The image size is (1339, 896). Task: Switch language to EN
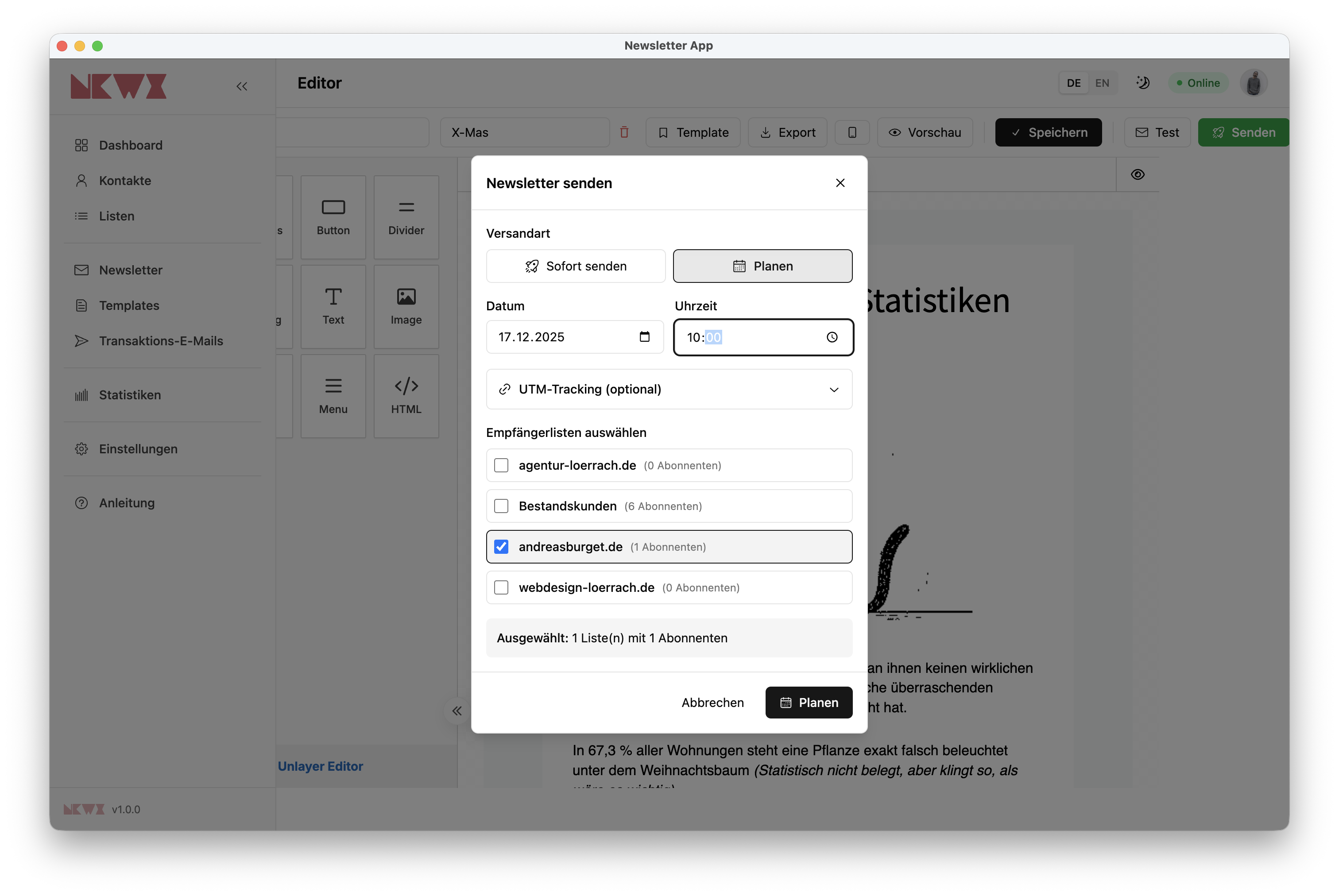[1102, 83]
